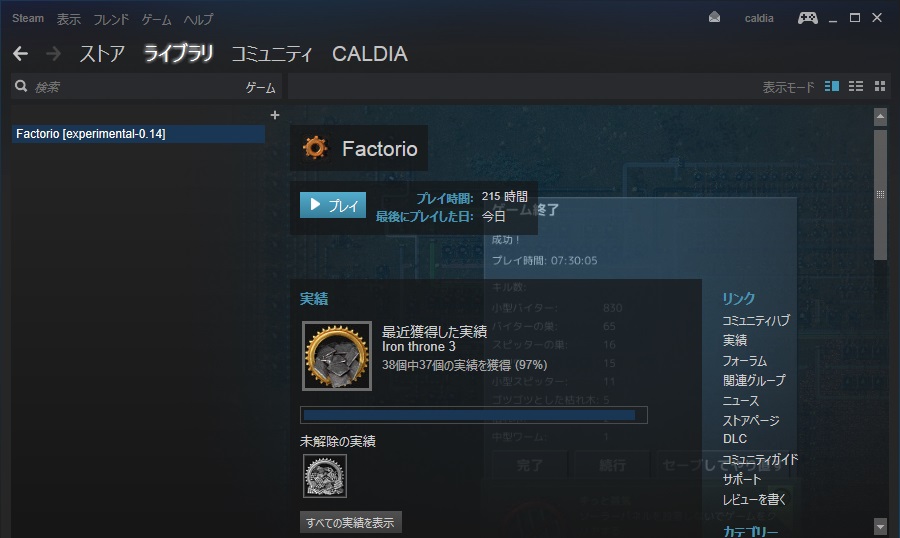Switch to list view display mode
Screen dimensions: 900x538
point(856,86)
